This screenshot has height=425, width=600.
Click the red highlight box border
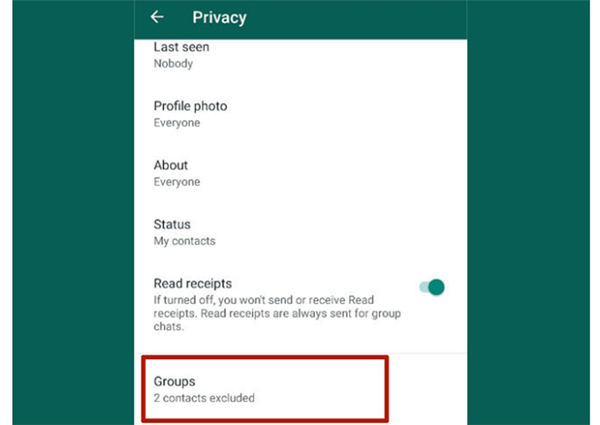(x=265, y=358)
